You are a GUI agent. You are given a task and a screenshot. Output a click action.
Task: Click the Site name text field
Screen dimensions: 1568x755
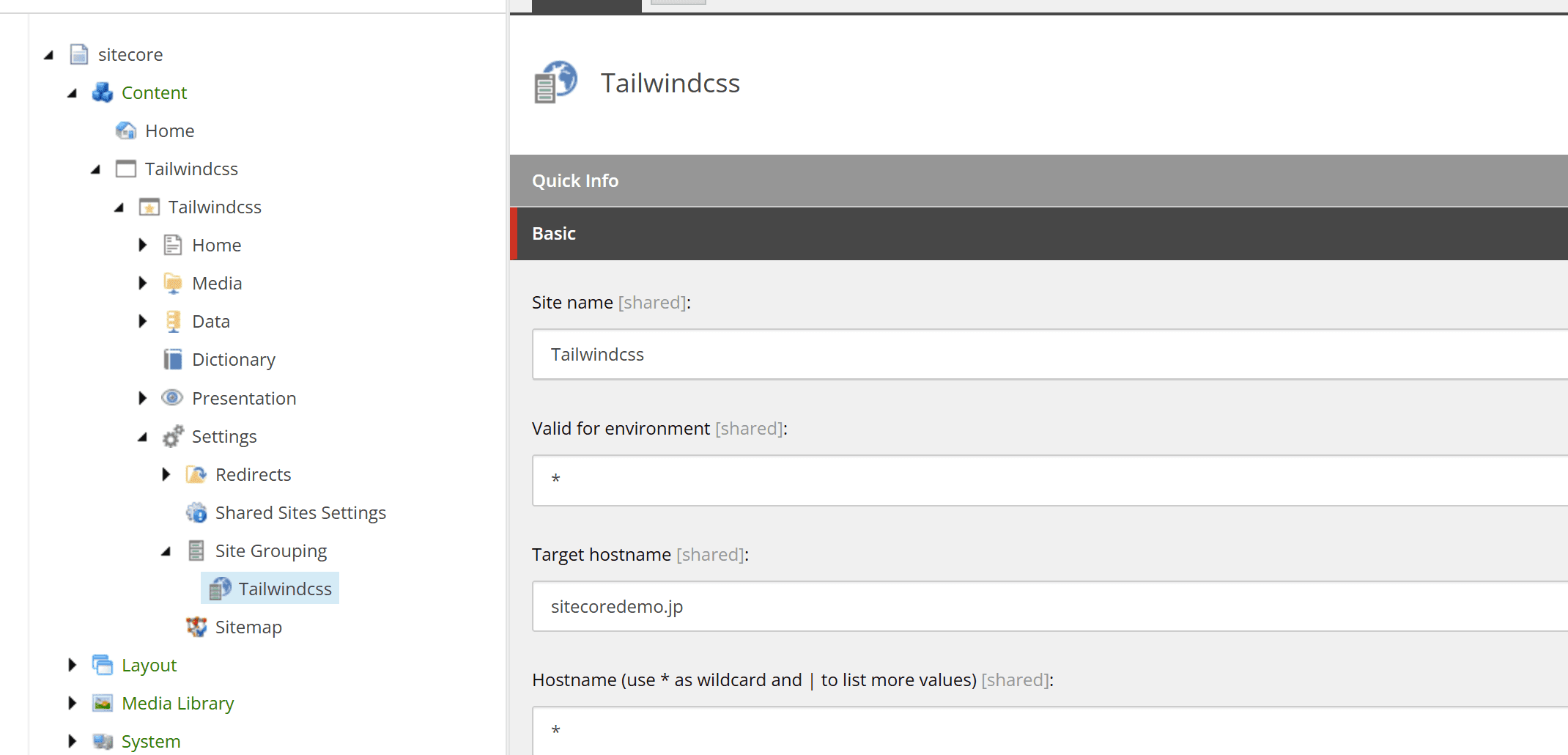tap(1049, 355)
